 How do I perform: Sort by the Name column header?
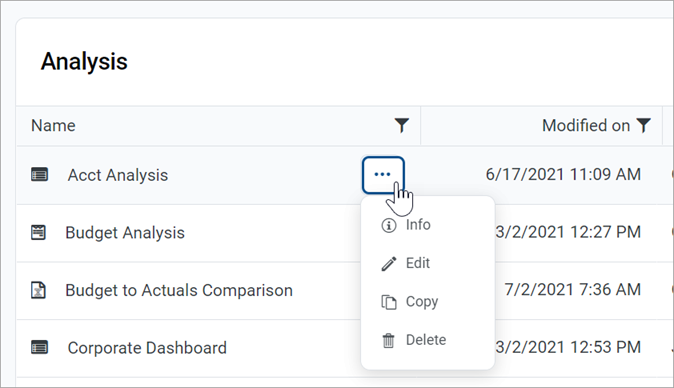53,125
